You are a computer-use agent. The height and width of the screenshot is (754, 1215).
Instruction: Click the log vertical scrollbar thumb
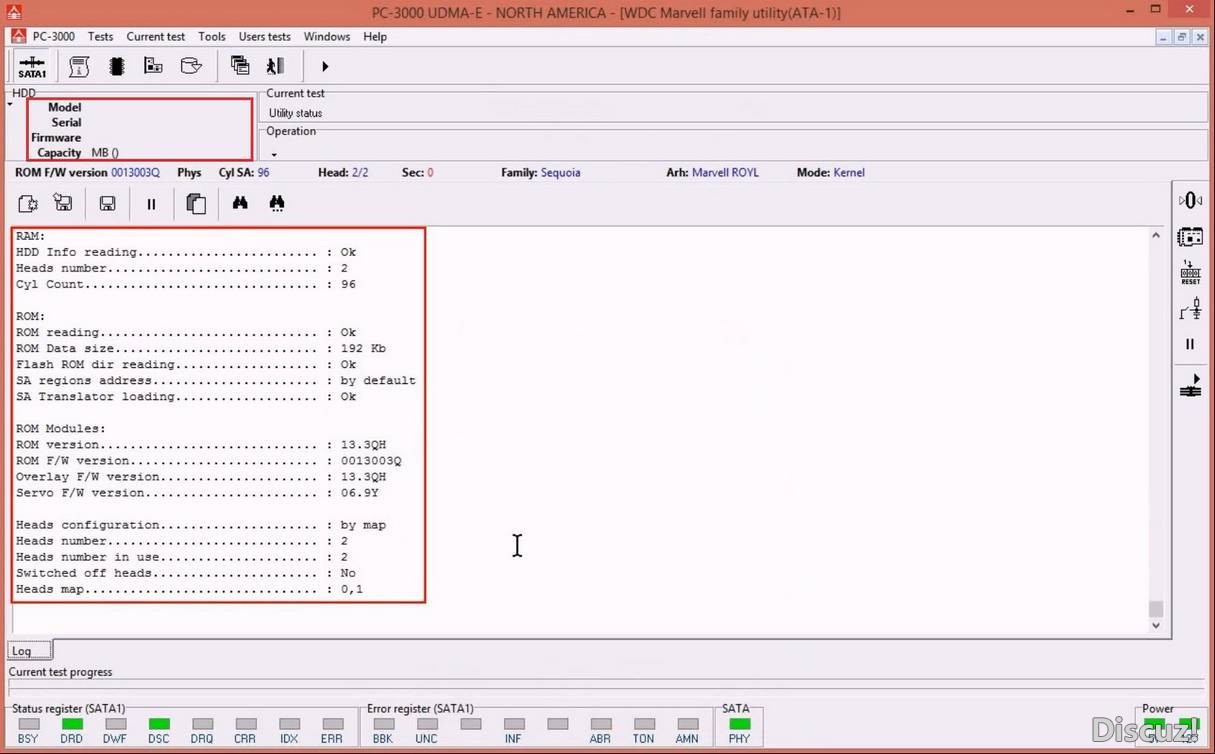click(1156, 609)
